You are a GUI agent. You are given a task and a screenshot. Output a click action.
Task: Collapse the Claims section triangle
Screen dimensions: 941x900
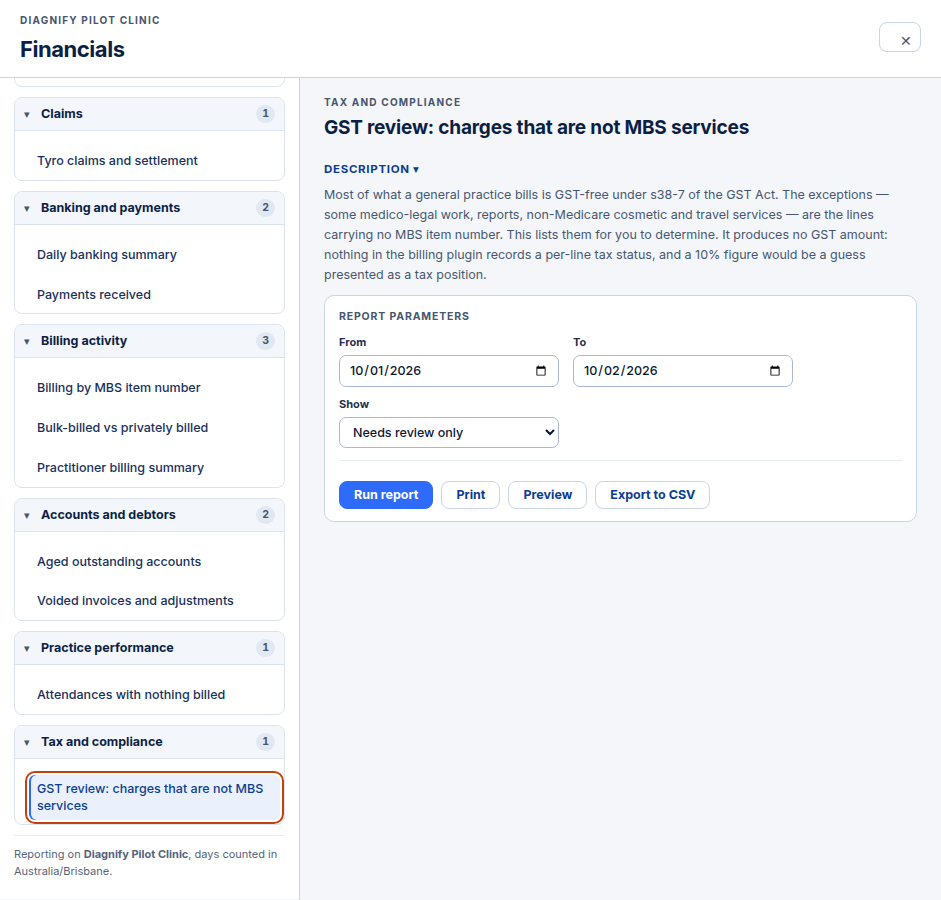coord(27,115)
